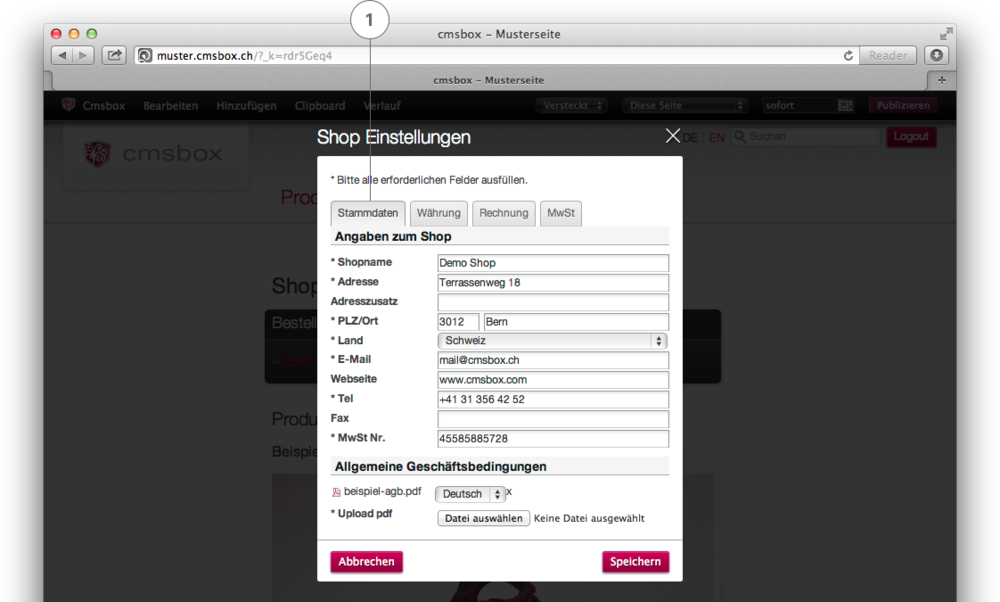Click the Abbrechen button
1000x602 pixels.
pos(366,562)
